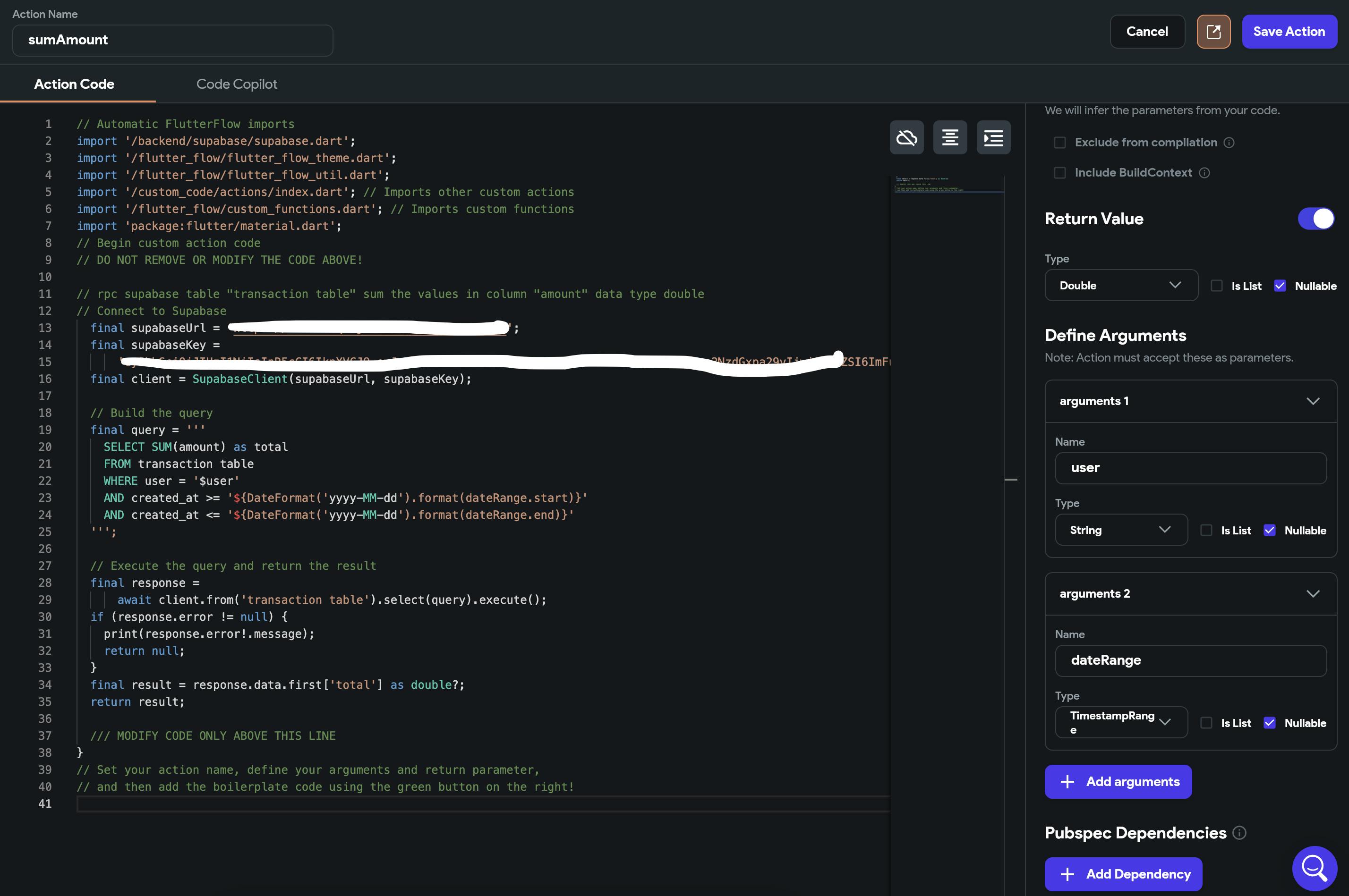Image resolution: width=1349 pixels, height=896 pixels.
Task: Open the TimestampRange type dropdown
Action: [1120, 722]
